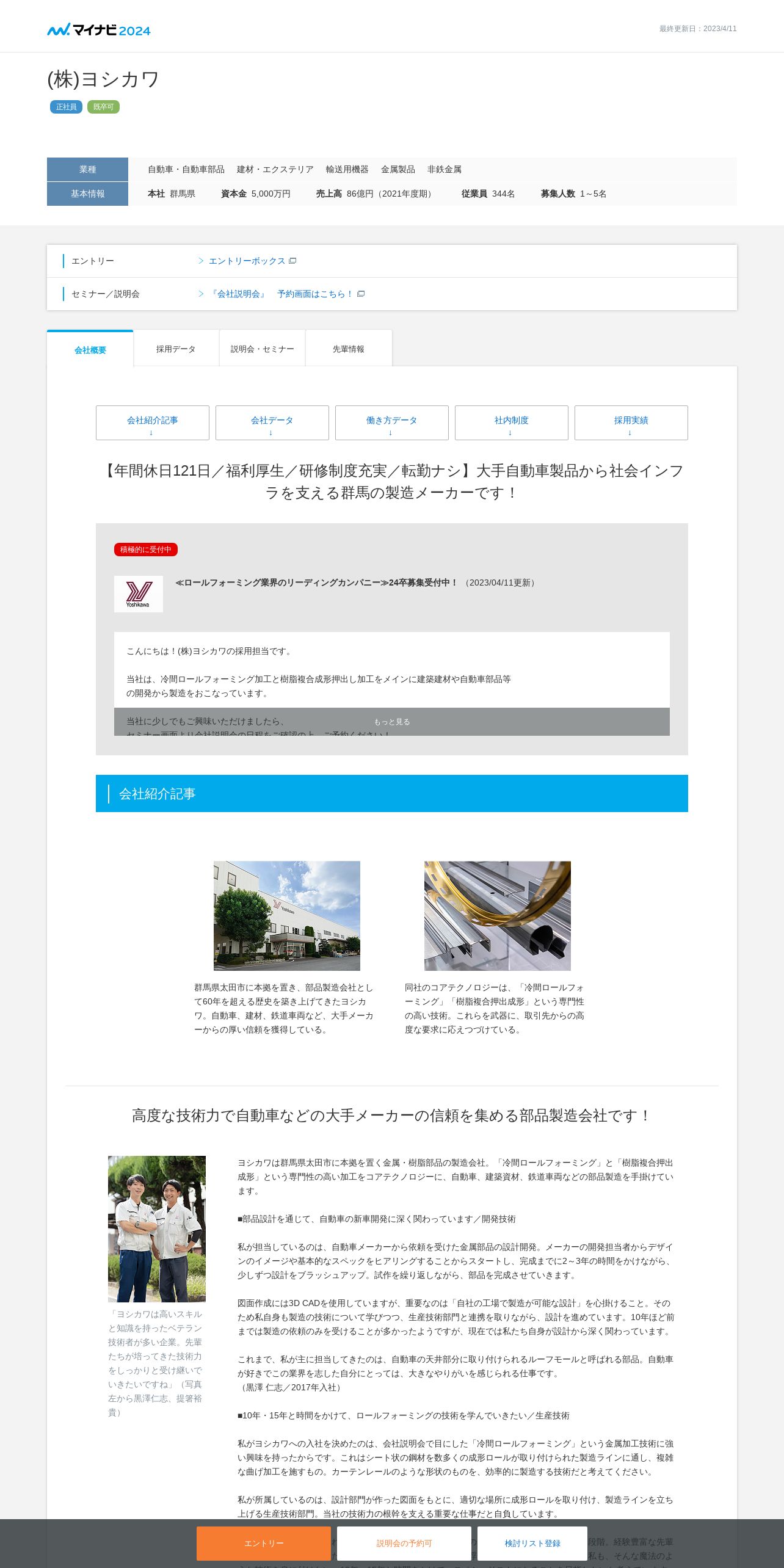Click the 正社員 tag
The width and height of the screenshot is (784, 1568).
tap(67, 107)
